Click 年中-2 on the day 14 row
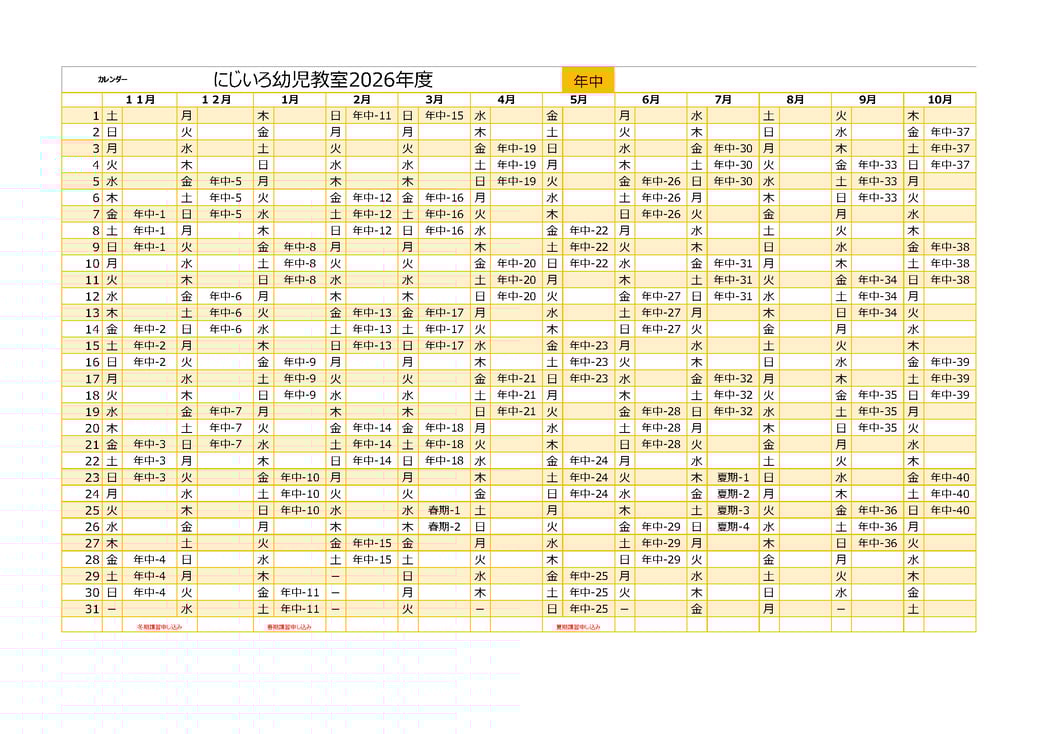Image resolution: width=1040 pixels, height=734 pixels. pos(149,330)
